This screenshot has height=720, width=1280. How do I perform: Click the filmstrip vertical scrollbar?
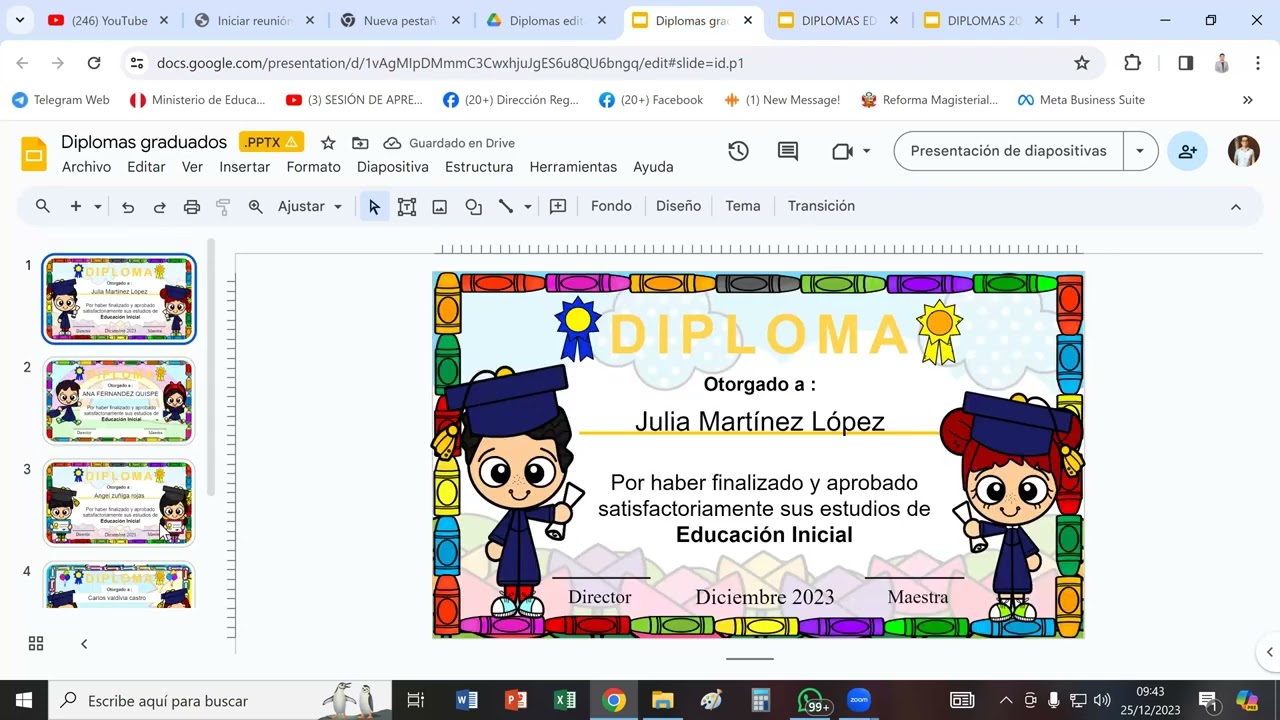(x=210, y=367)
